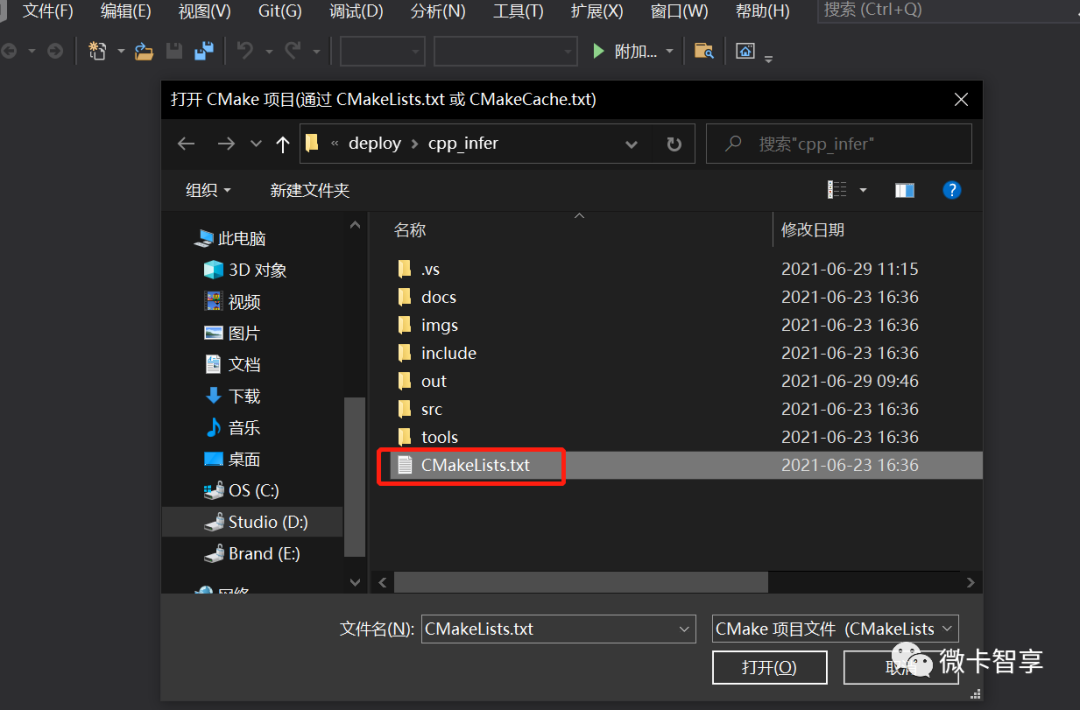Sort by the 名称 column header
1080x710 pixels.
point(410,230)
